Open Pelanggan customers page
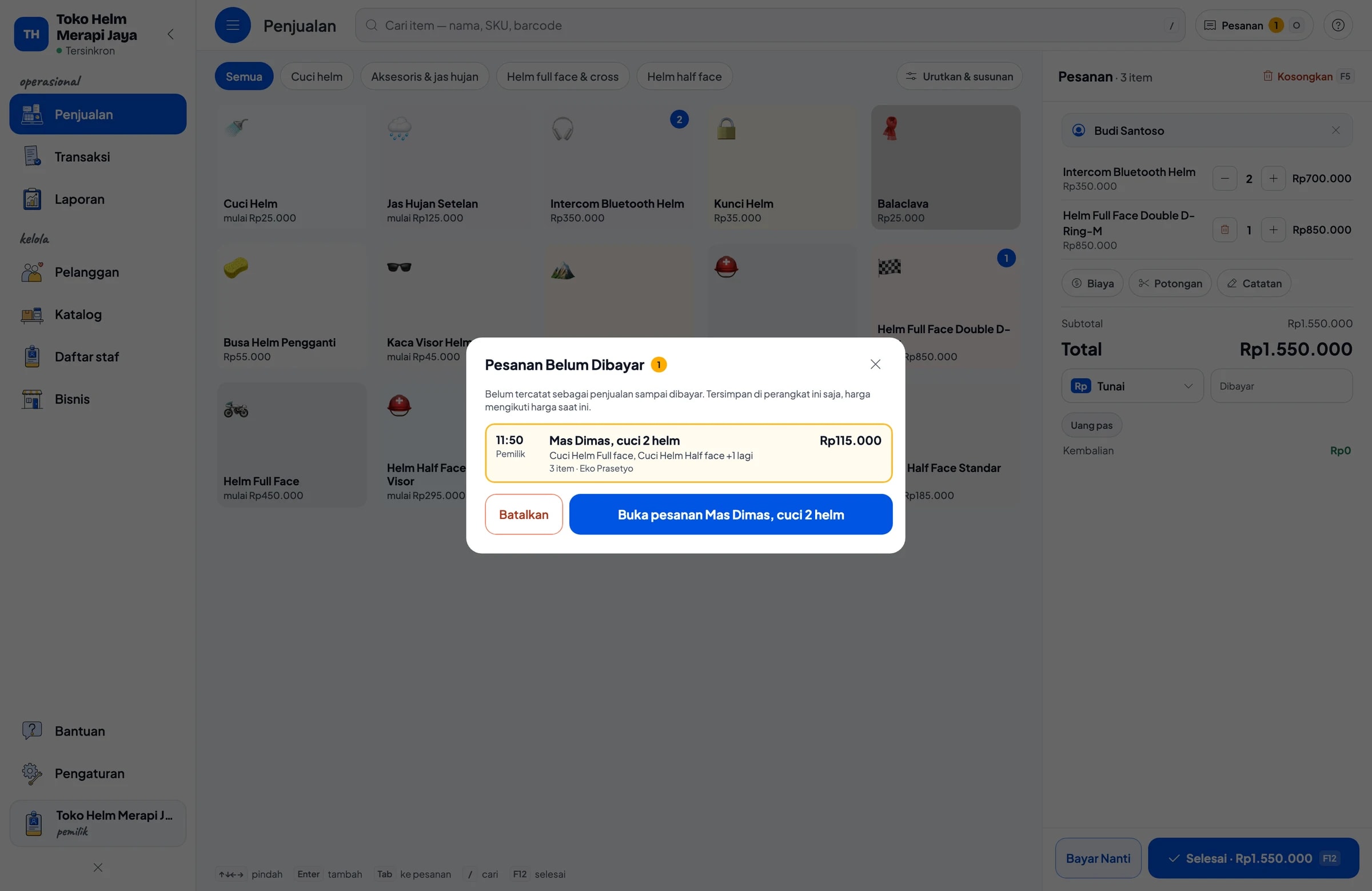This screenshot has height=891, width=1372. coord(98,272)
